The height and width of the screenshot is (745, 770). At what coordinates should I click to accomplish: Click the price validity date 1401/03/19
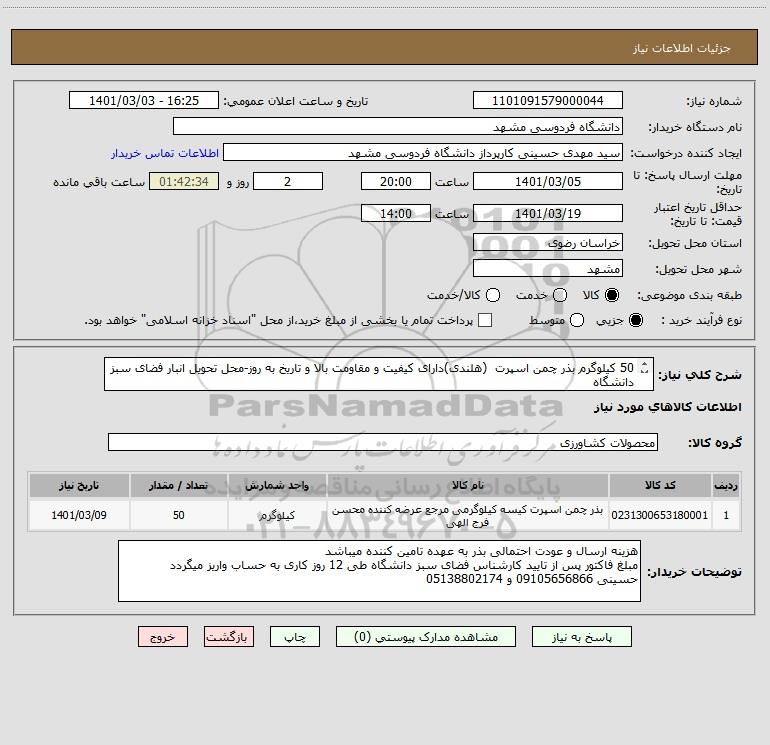(548, 213)
